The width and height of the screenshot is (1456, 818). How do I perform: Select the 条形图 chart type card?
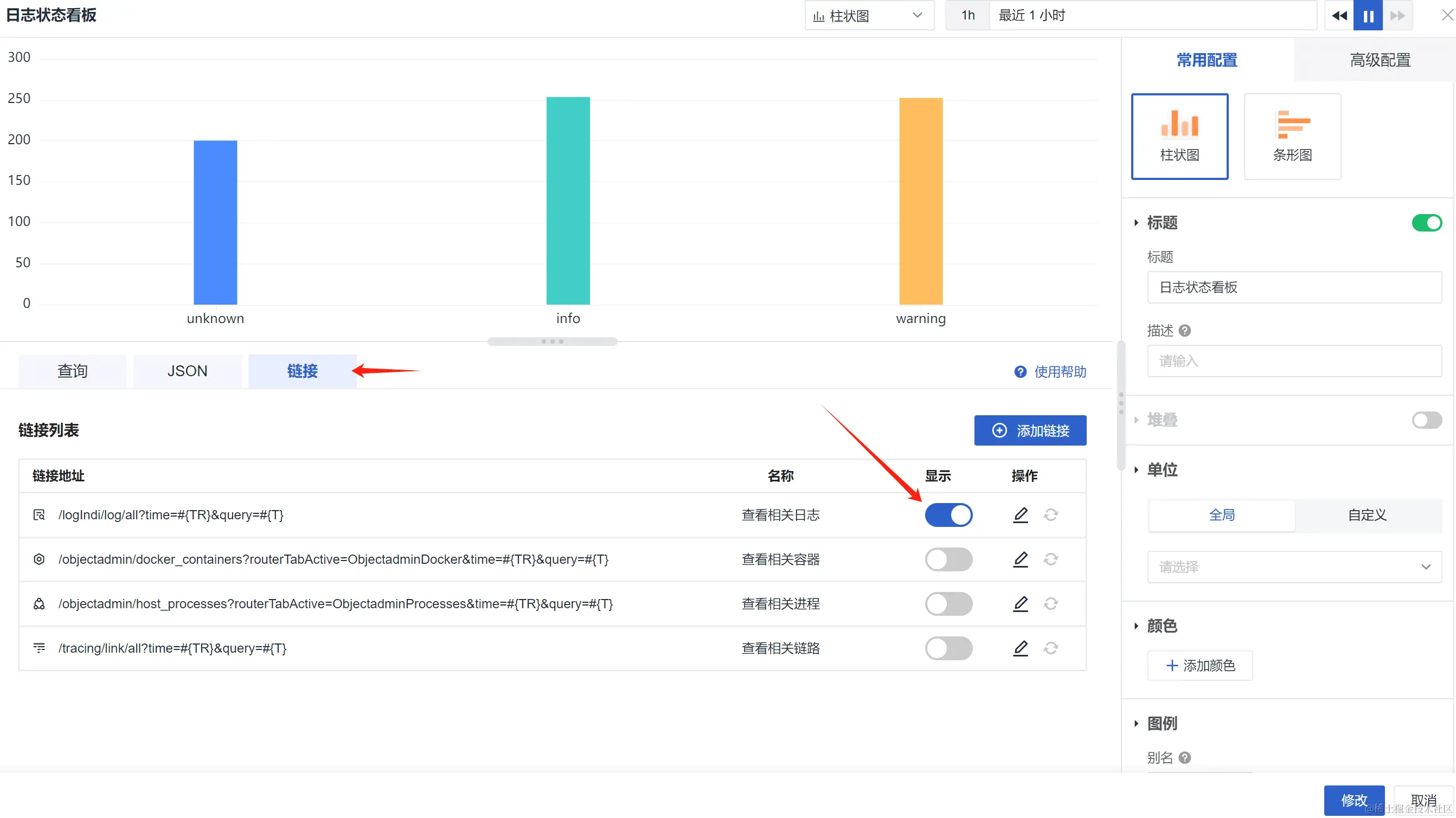(1292, 137)
